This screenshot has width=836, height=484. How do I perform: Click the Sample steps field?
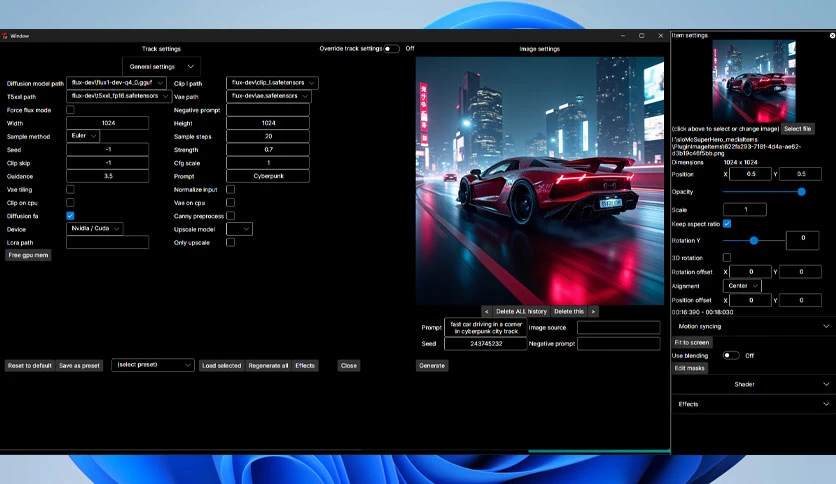268,136
